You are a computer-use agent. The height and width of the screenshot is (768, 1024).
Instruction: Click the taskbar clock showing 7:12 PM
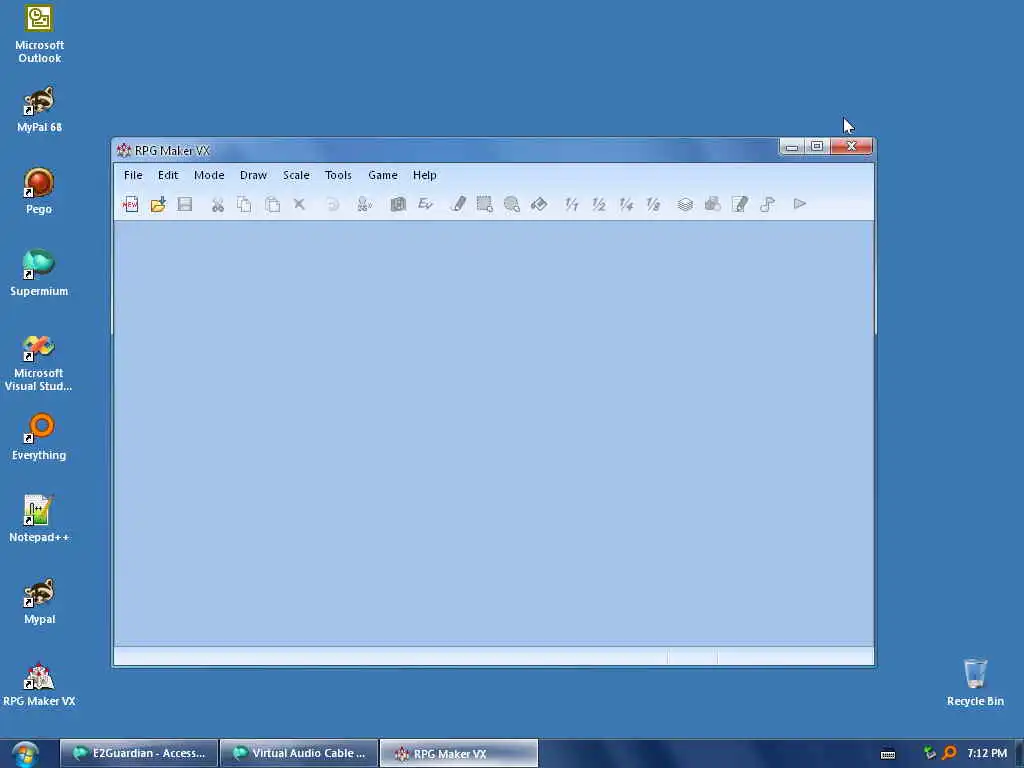pos(987,753)
